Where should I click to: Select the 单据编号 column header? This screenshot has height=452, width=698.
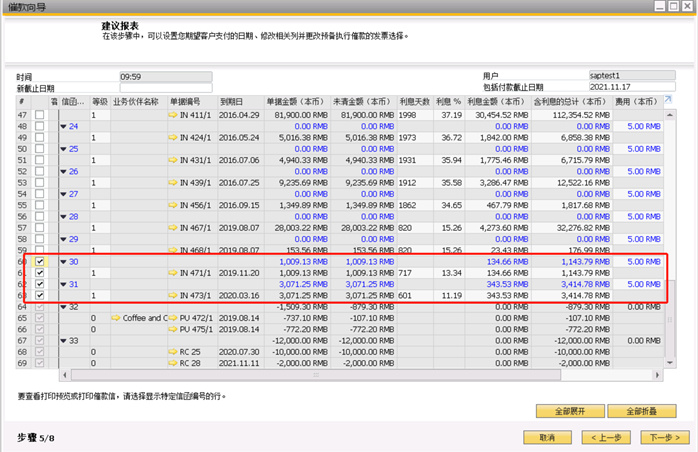point(192,102)
